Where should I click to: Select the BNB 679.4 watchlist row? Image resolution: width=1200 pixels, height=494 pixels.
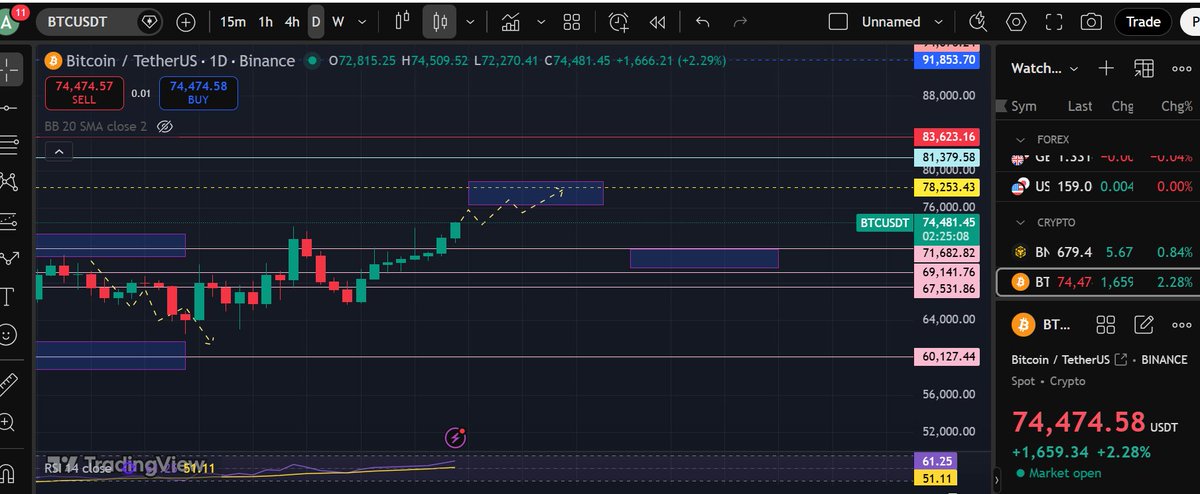(1098, 251)
